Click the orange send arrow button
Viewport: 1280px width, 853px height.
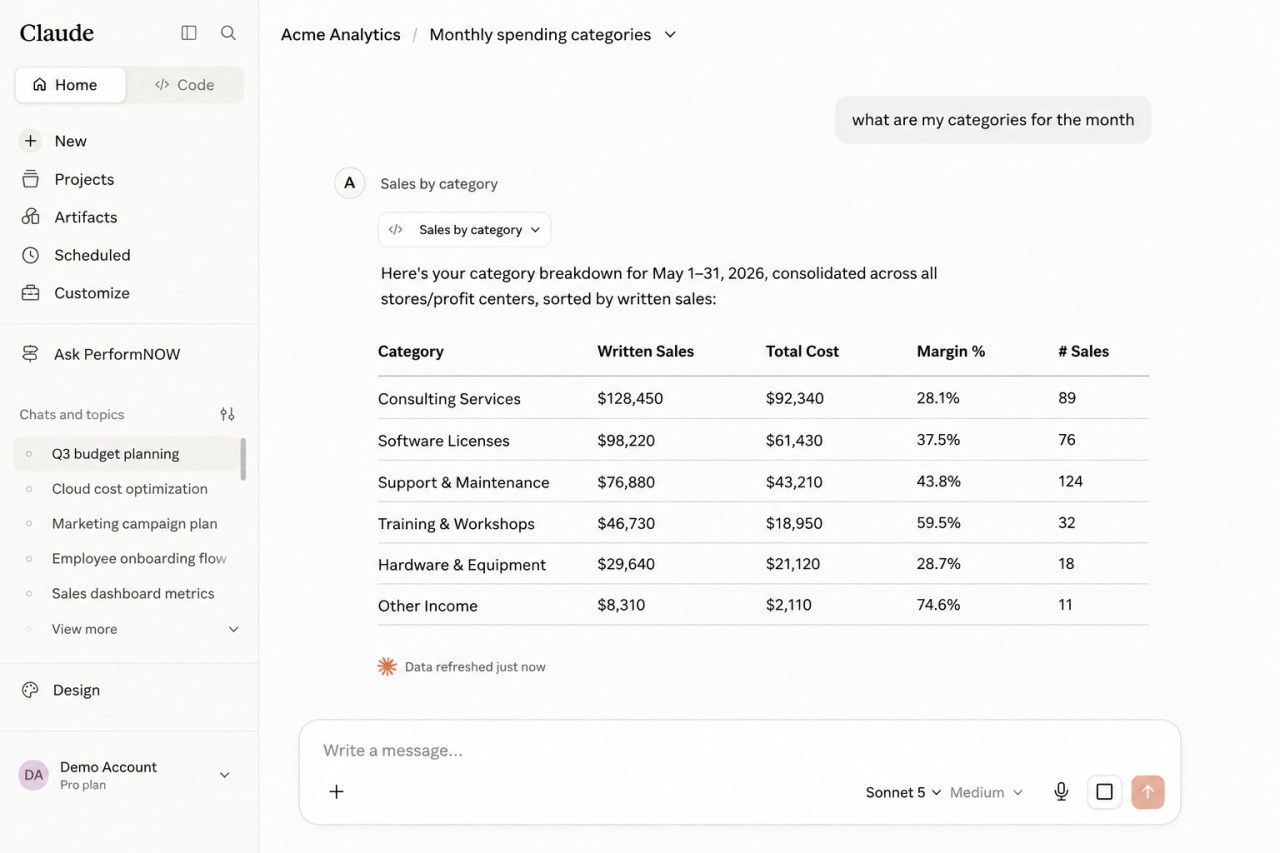[x=1148, y=792]
